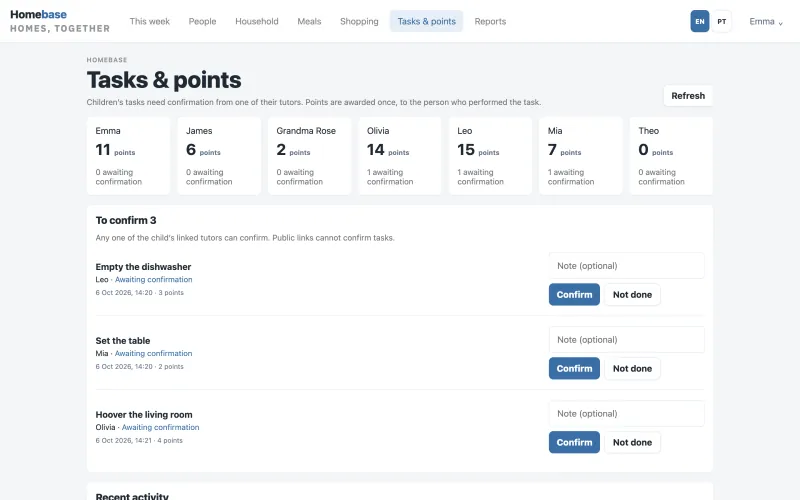
Task: Mark Empty the dishwasher as Not done
Action: [632, 295]
